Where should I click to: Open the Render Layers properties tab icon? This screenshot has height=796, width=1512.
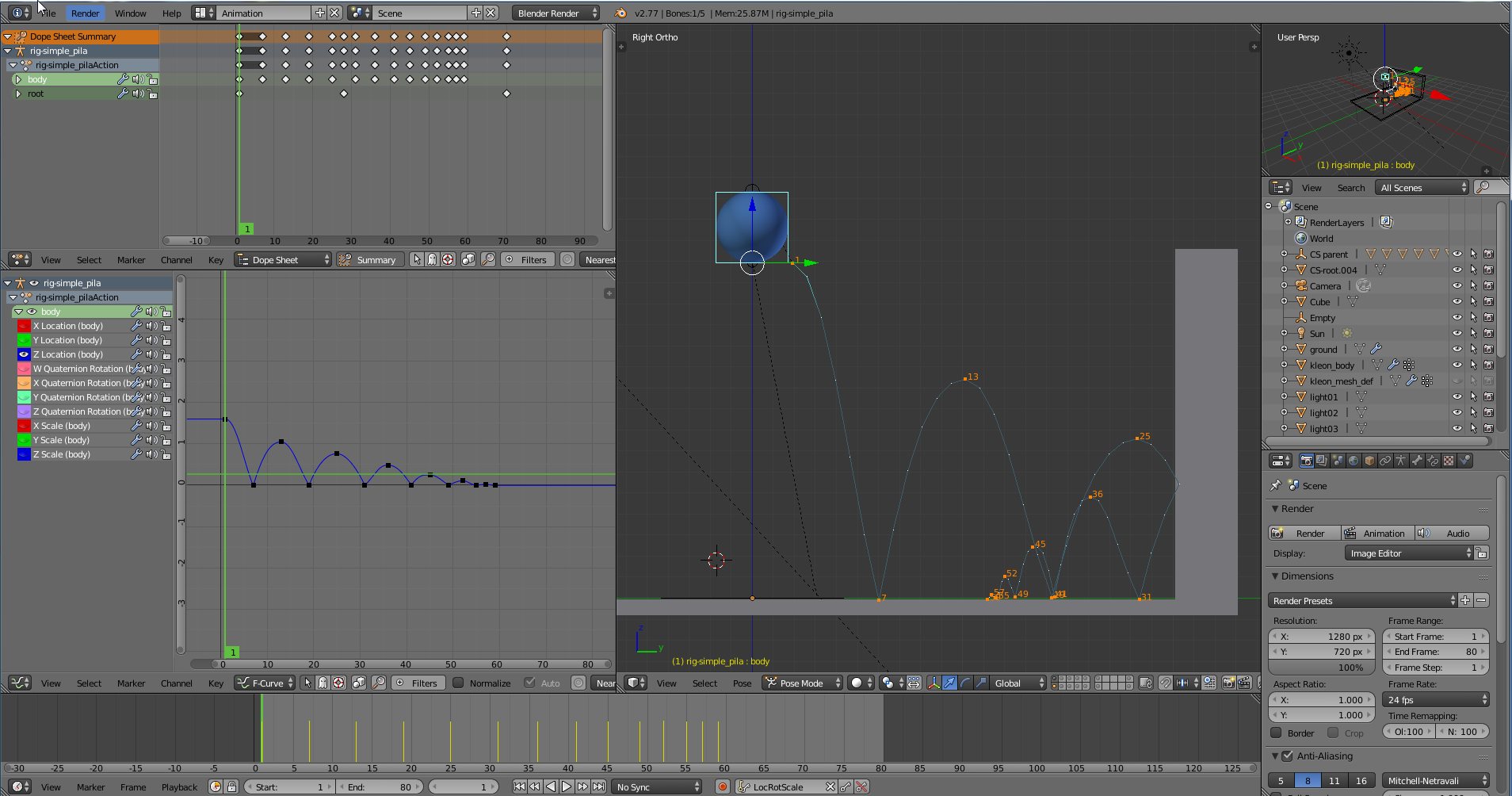(1322, 461)
